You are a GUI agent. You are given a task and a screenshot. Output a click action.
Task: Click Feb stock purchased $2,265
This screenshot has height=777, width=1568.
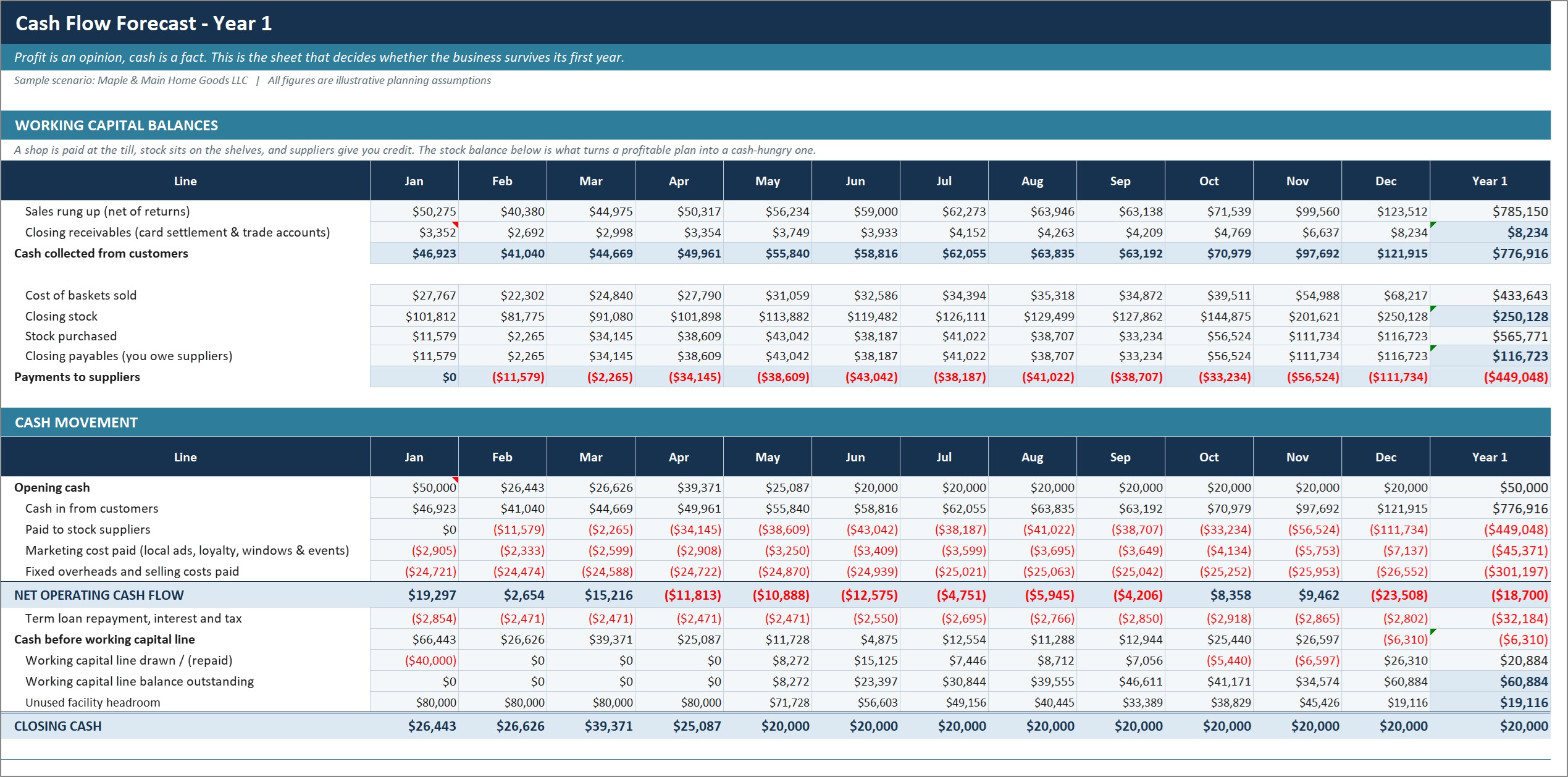pyautogui.click(x=503, y=336)
